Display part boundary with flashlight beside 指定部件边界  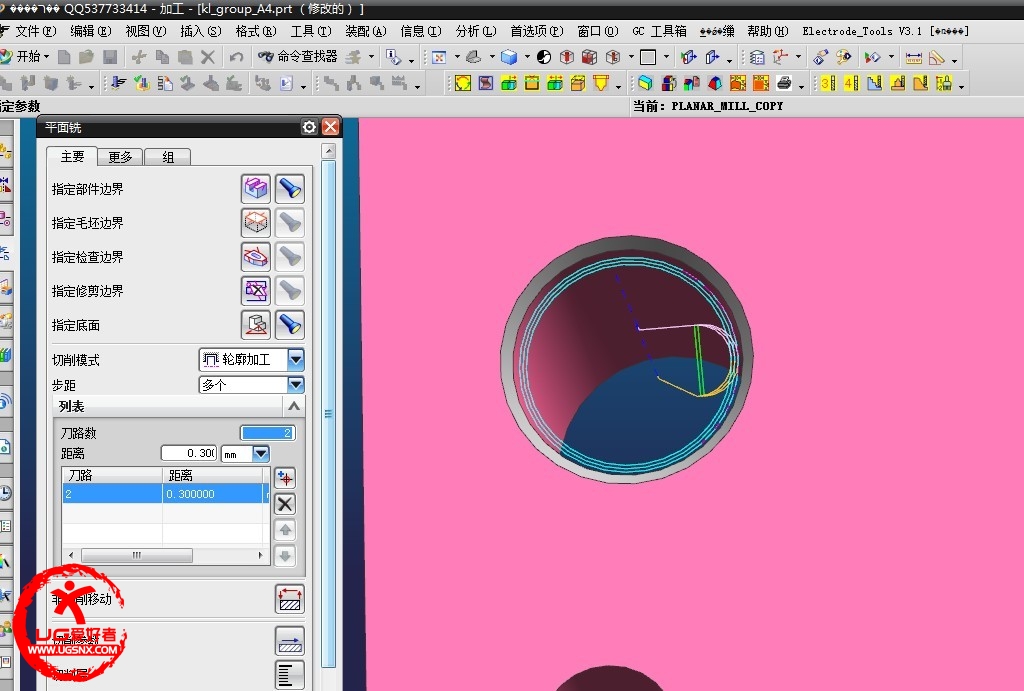[289, 189]
